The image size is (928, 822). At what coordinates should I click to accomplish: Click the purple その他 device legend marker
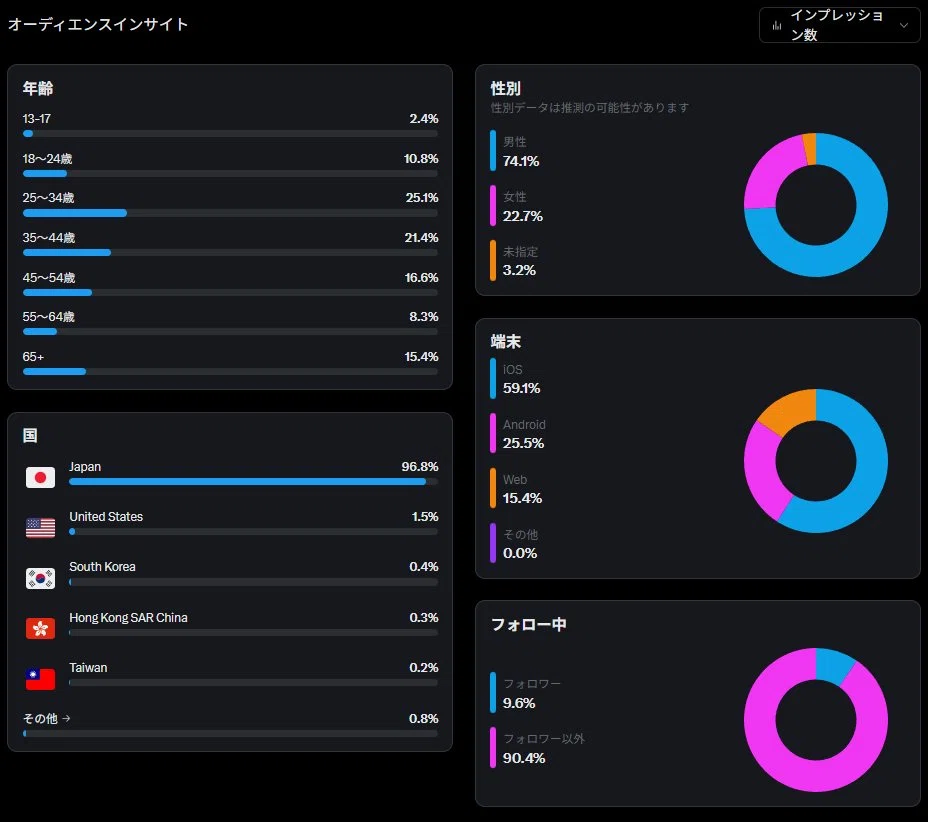point(493,543)
